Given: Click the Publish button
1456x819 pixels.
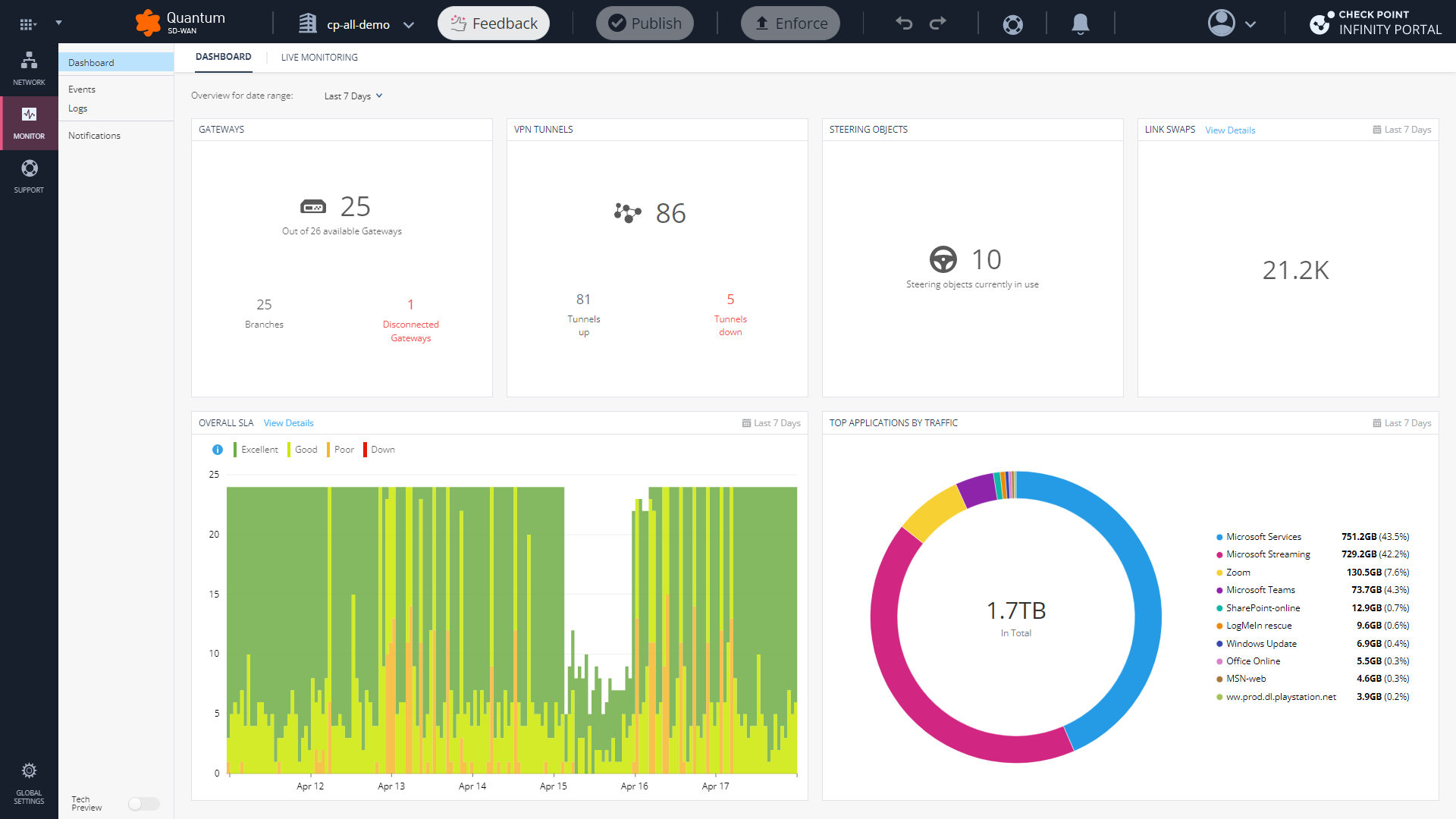Looking at the screenshot, I should 645,24.
